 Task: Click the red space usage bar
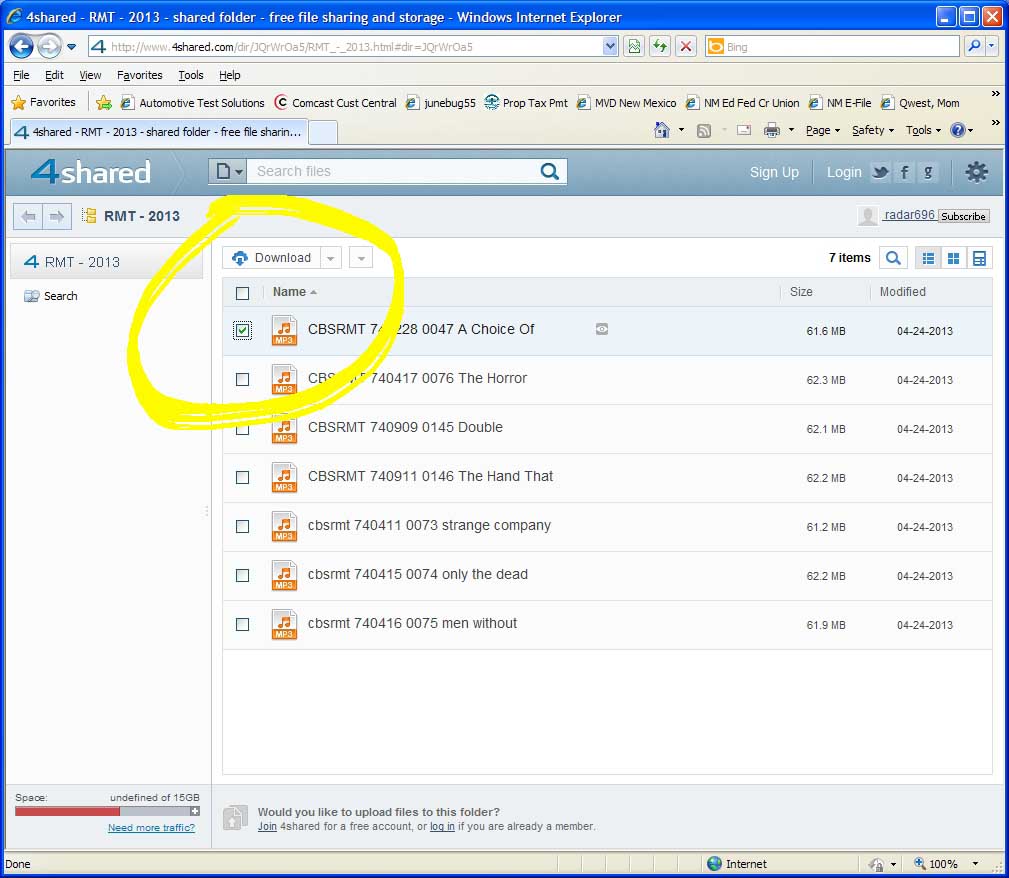pyautogui.click(x=68, y=811)
